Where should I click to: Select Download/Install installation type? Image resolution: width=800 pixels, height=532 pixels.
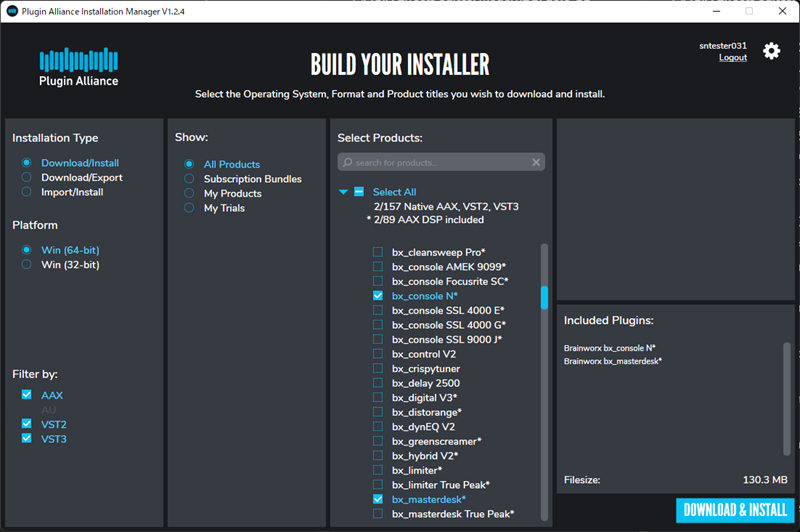[27, 163]
